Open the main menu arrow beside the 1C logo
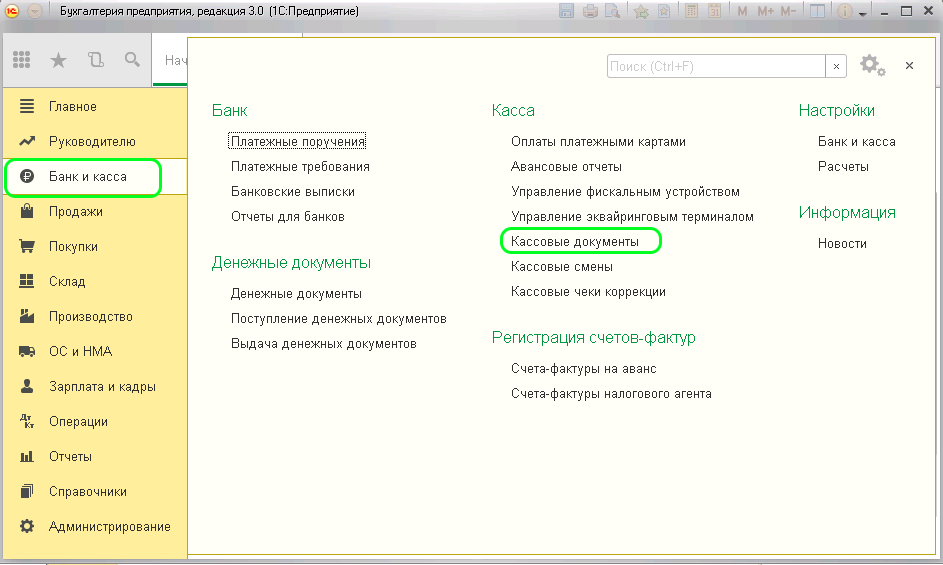Viewport: 943px width, 565px height. point(35,11)
